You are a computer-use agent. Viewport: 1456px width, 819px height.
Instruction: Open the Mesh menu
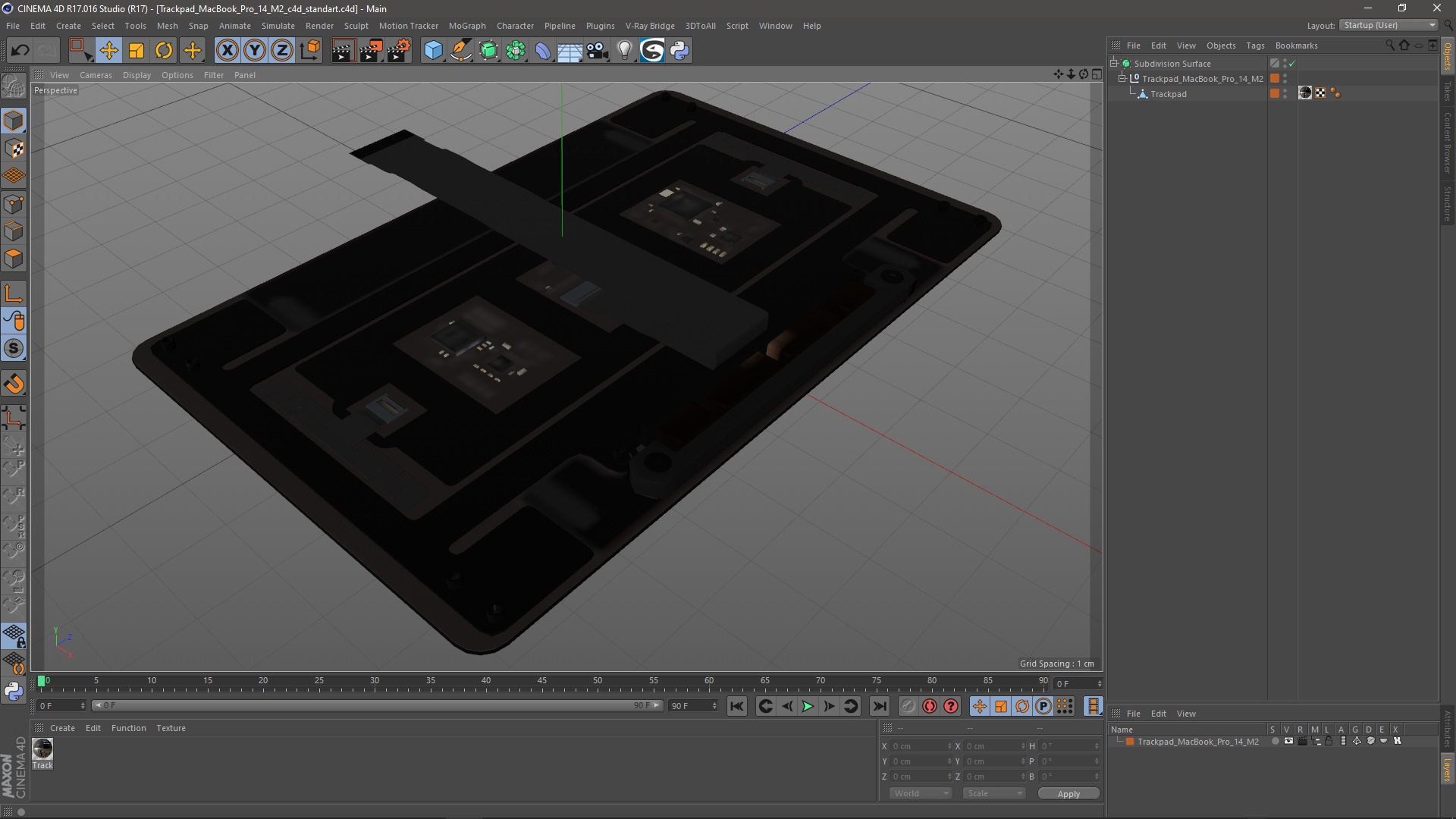pyautogui.click(x=167, y=26)
